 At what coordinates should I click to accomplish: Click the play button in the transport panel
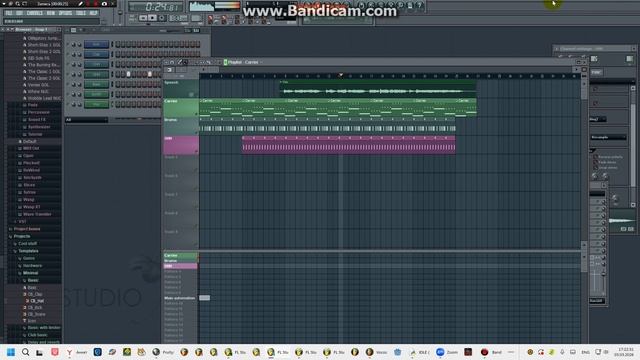(143, 18)
